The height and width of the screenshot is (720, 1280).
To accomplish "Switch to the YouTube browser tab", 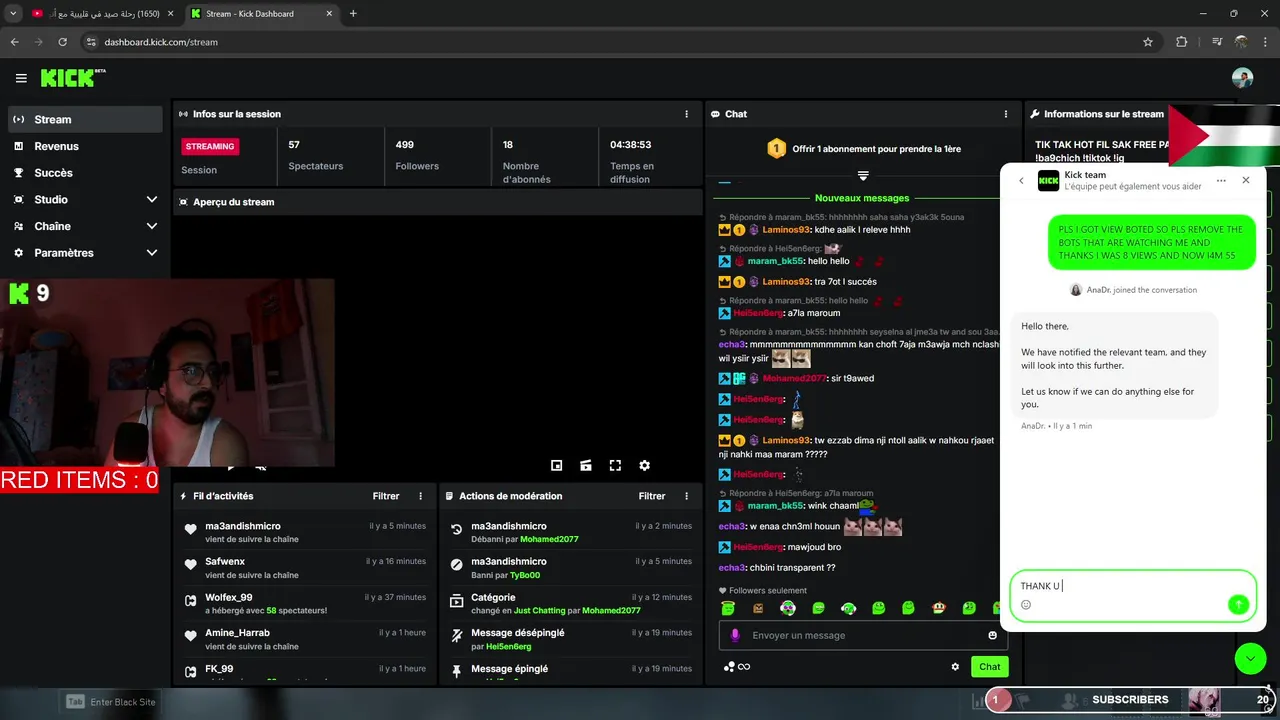I will tap(103, 14).
